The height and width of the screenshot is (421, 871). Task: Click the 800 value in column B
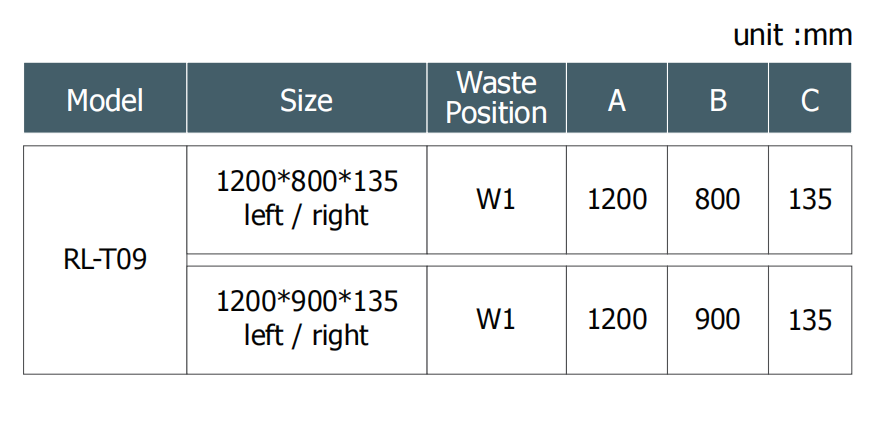click(x=718, y=199)
